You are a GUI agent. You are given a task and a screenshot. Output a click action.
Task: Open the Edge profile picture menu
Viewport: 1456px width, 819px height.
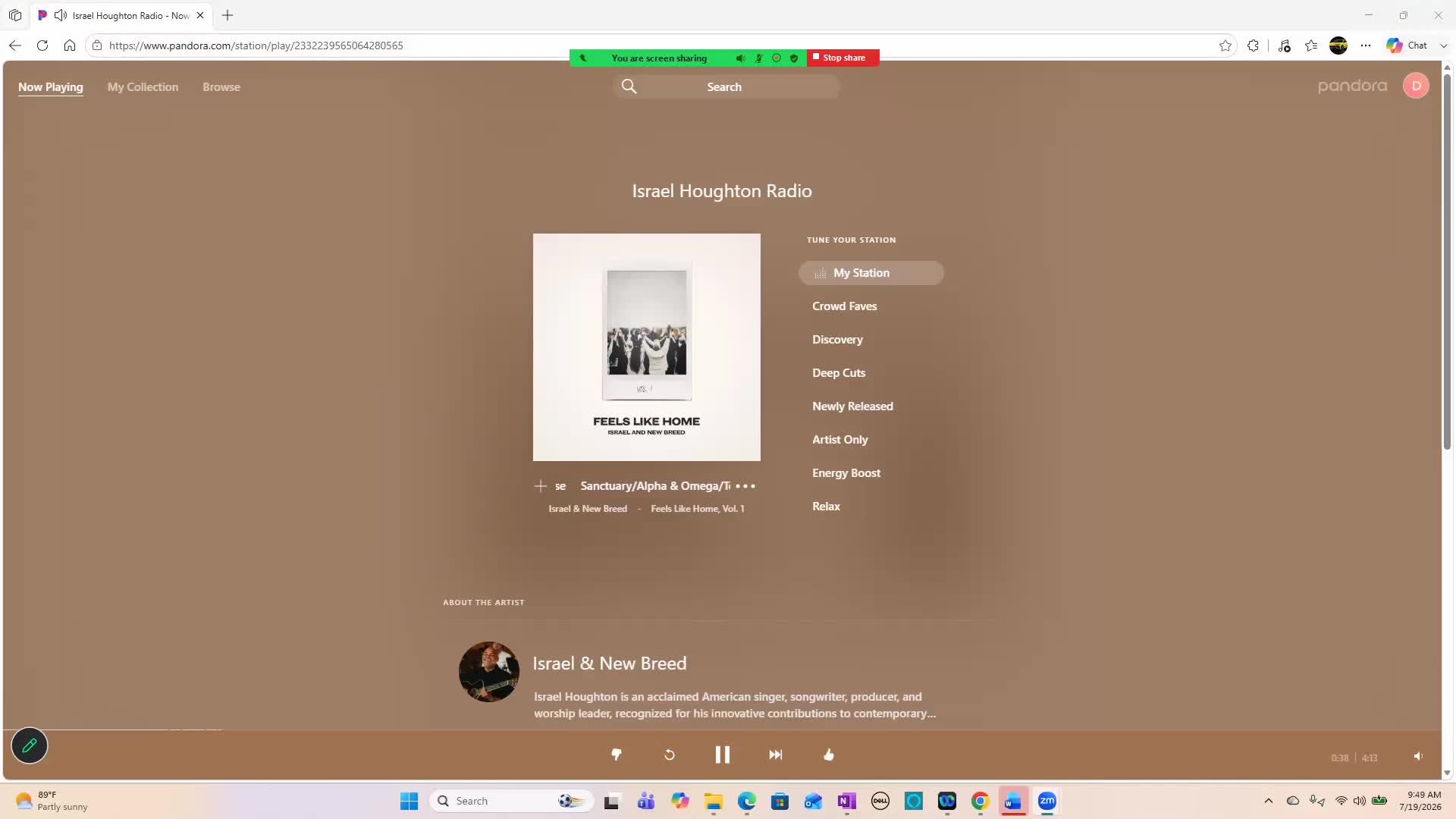click(1338, 45)
